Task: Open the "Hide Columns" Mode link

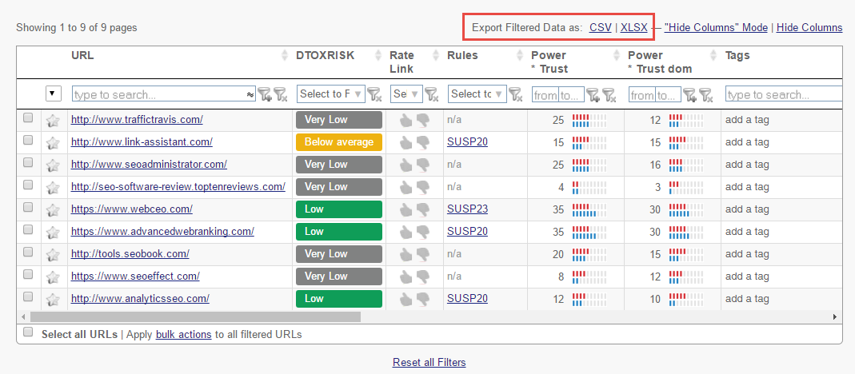Action: (716, 27)
